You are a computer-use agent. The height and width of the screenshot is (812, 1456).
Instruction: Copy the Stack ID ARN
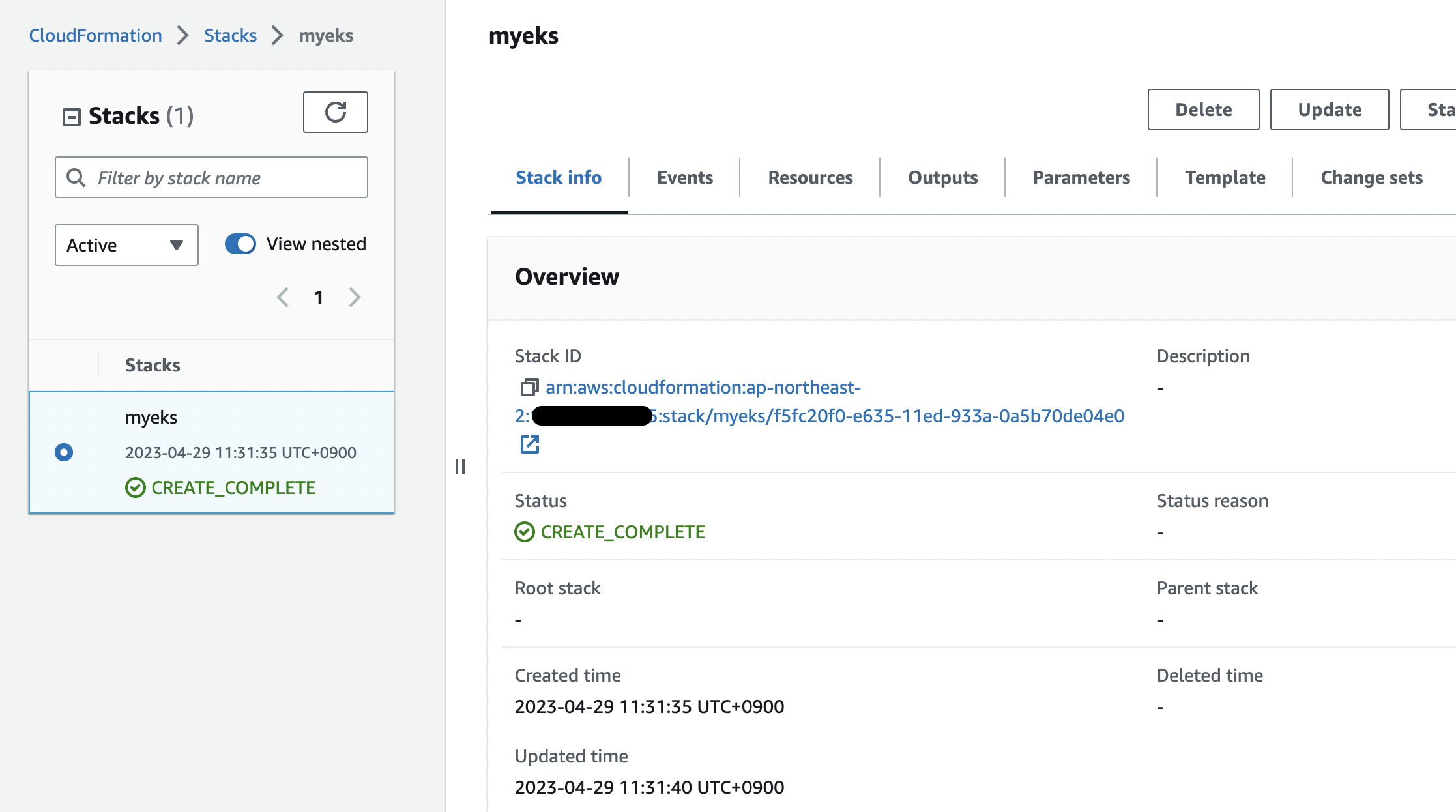click(529, 387)
